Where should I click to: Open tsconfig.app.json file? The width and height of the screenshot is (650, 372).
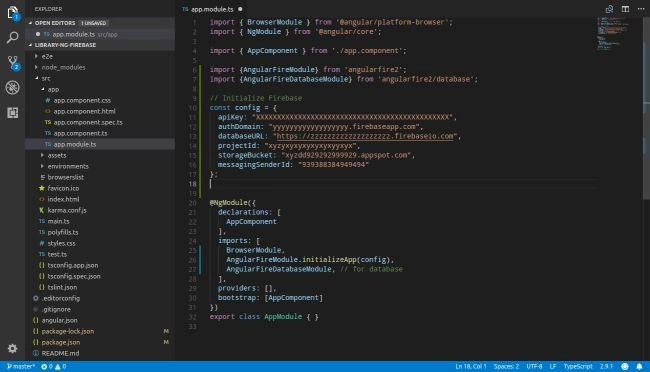pos(73,265)
